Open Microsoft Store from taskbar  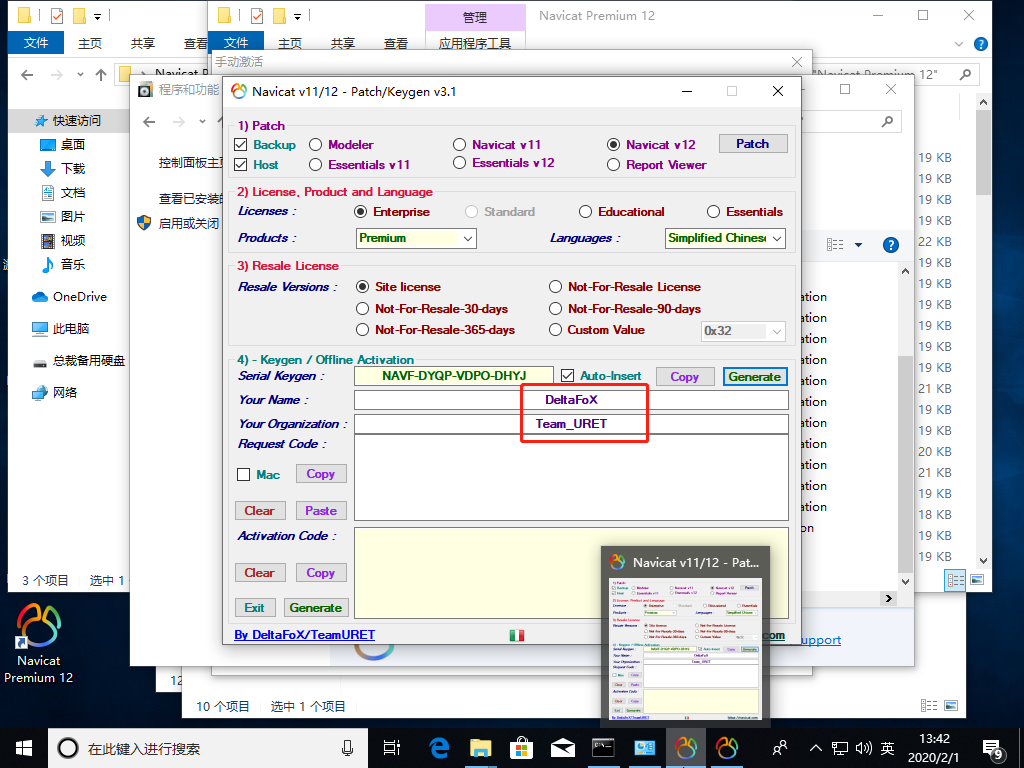[x=522, y=748]
